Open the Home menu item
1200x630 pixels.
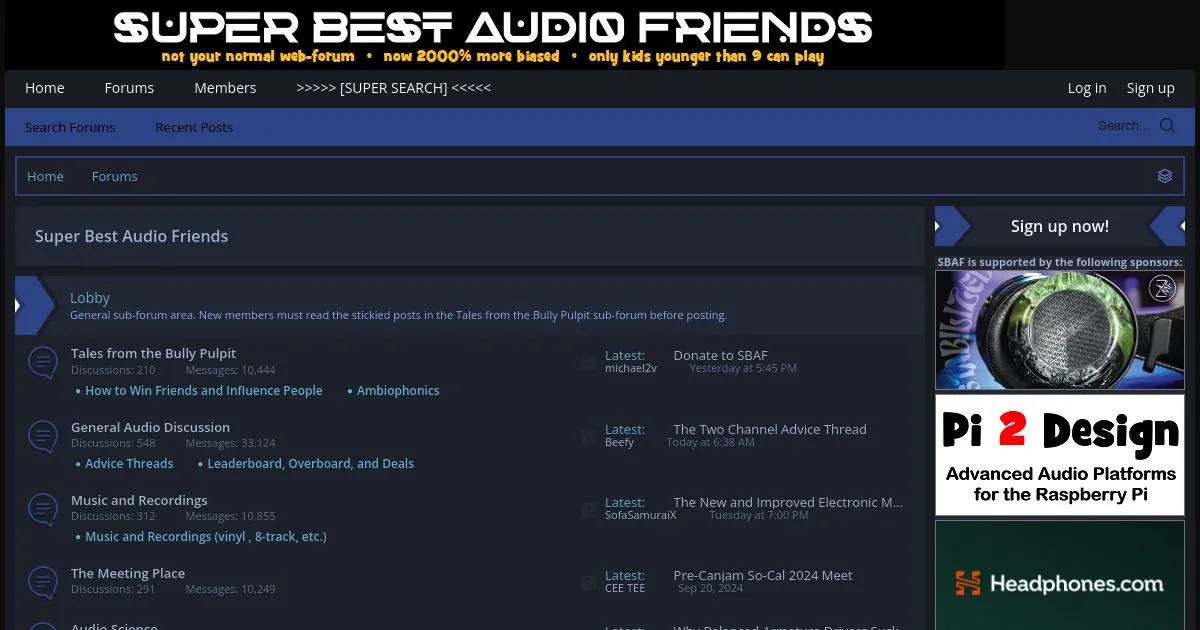point(45,88)
